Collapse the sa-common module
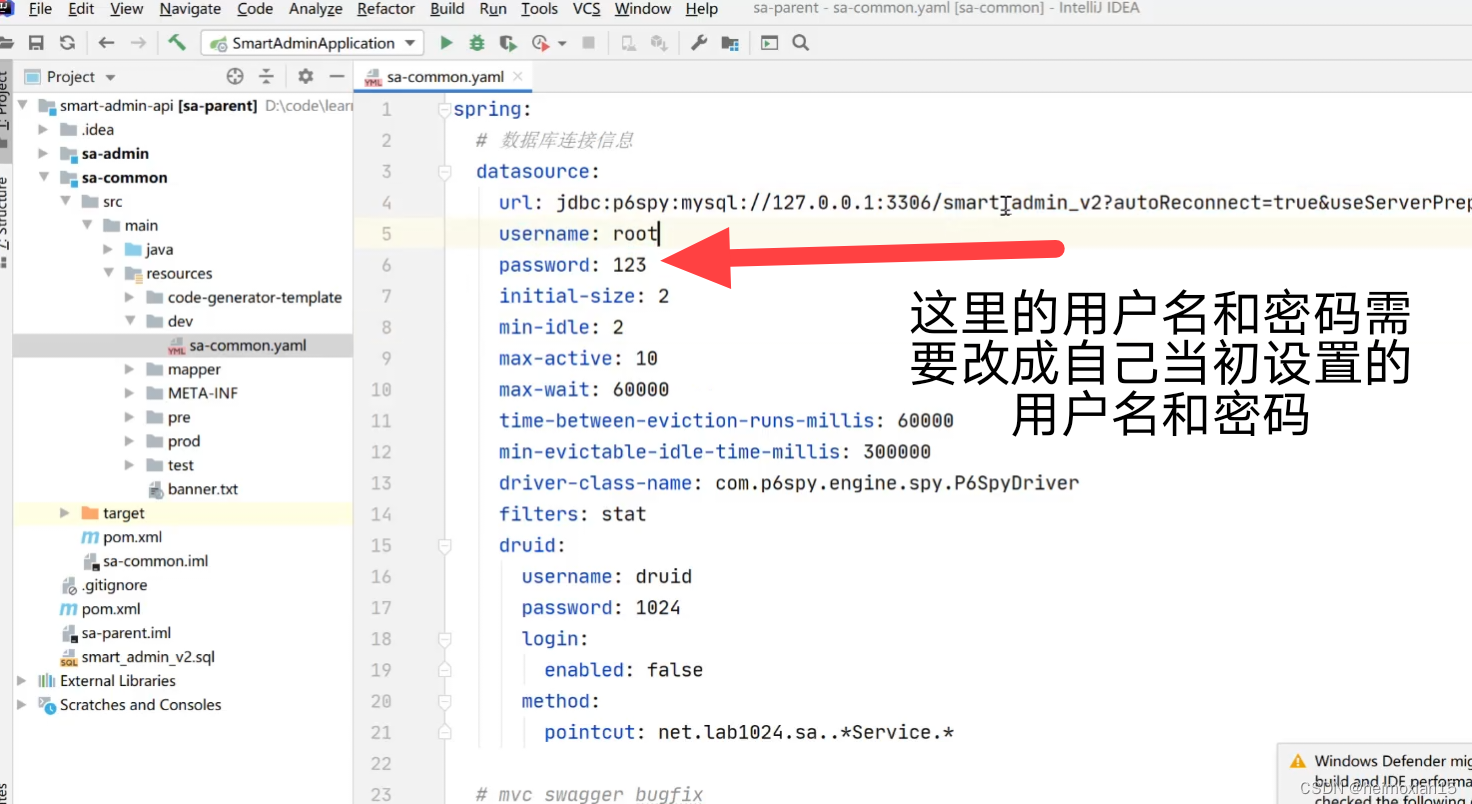This screenshot has width=1472, height=804. coord(42,178)
